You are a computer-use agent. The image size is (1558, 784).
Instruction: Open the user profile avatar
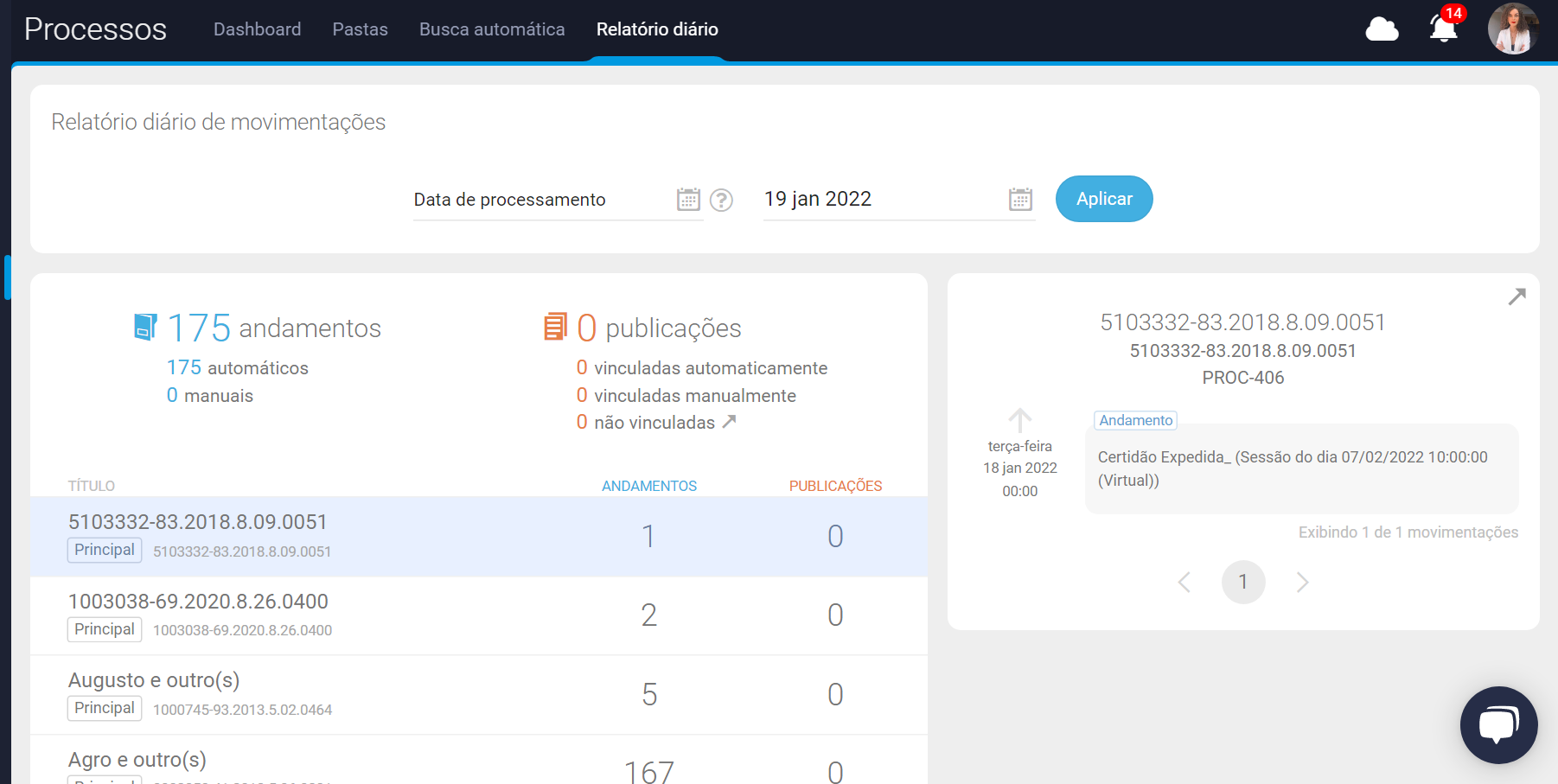pyautogui.click(x=1512, y=29)
